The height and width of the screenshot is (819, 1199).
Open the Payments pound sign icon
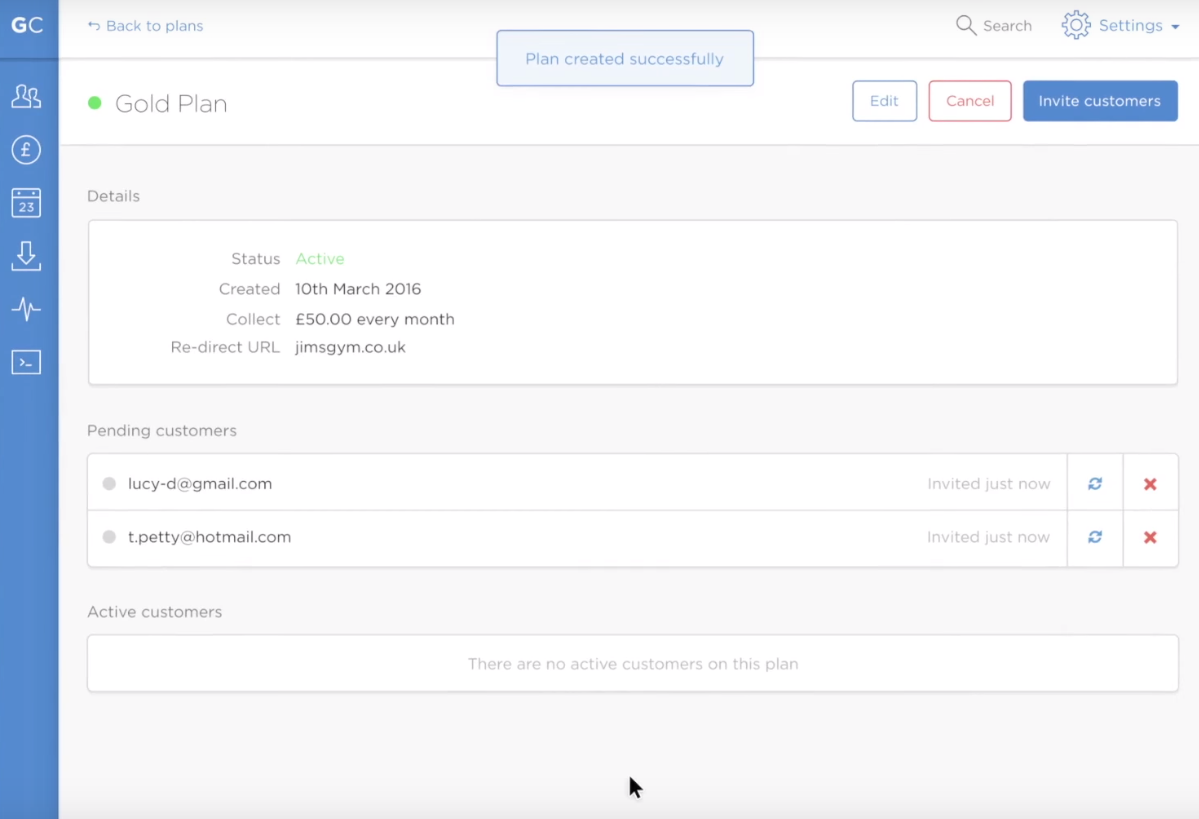26,150
